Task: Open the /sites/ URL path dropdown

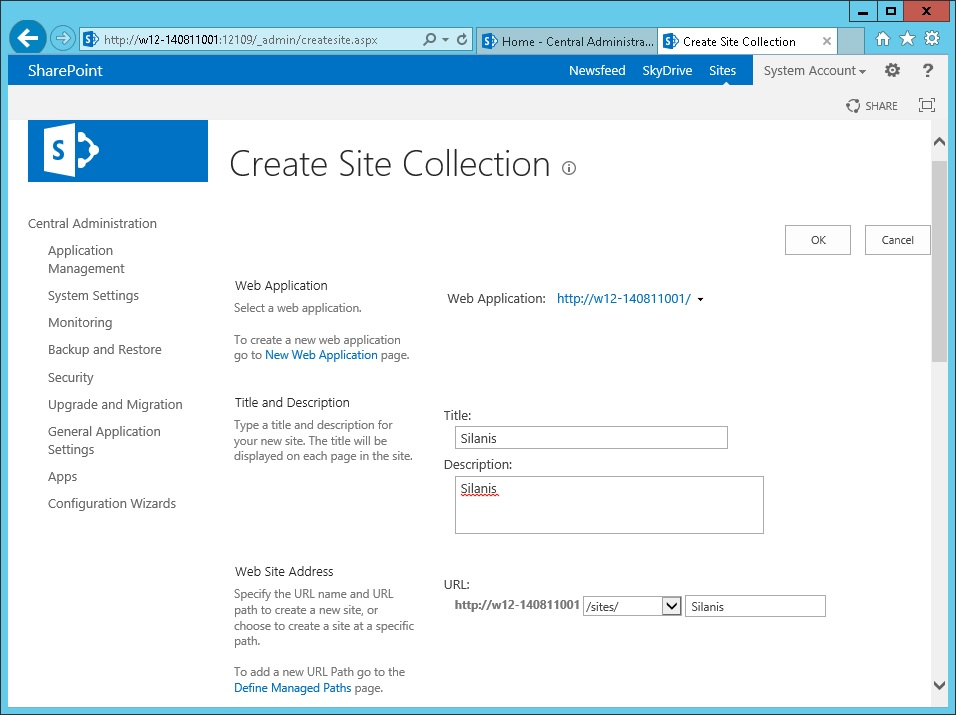Action: [x=671, y=606]
